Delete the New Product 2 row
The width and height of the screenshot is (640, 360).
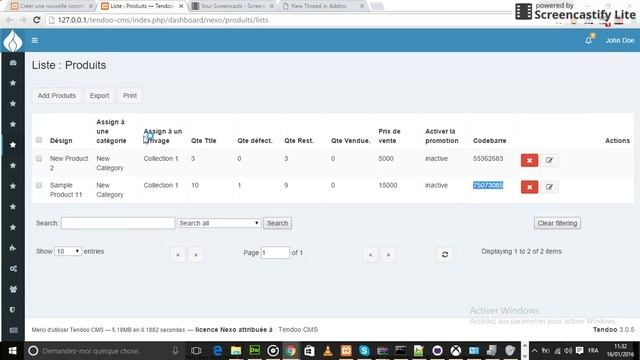529,160
